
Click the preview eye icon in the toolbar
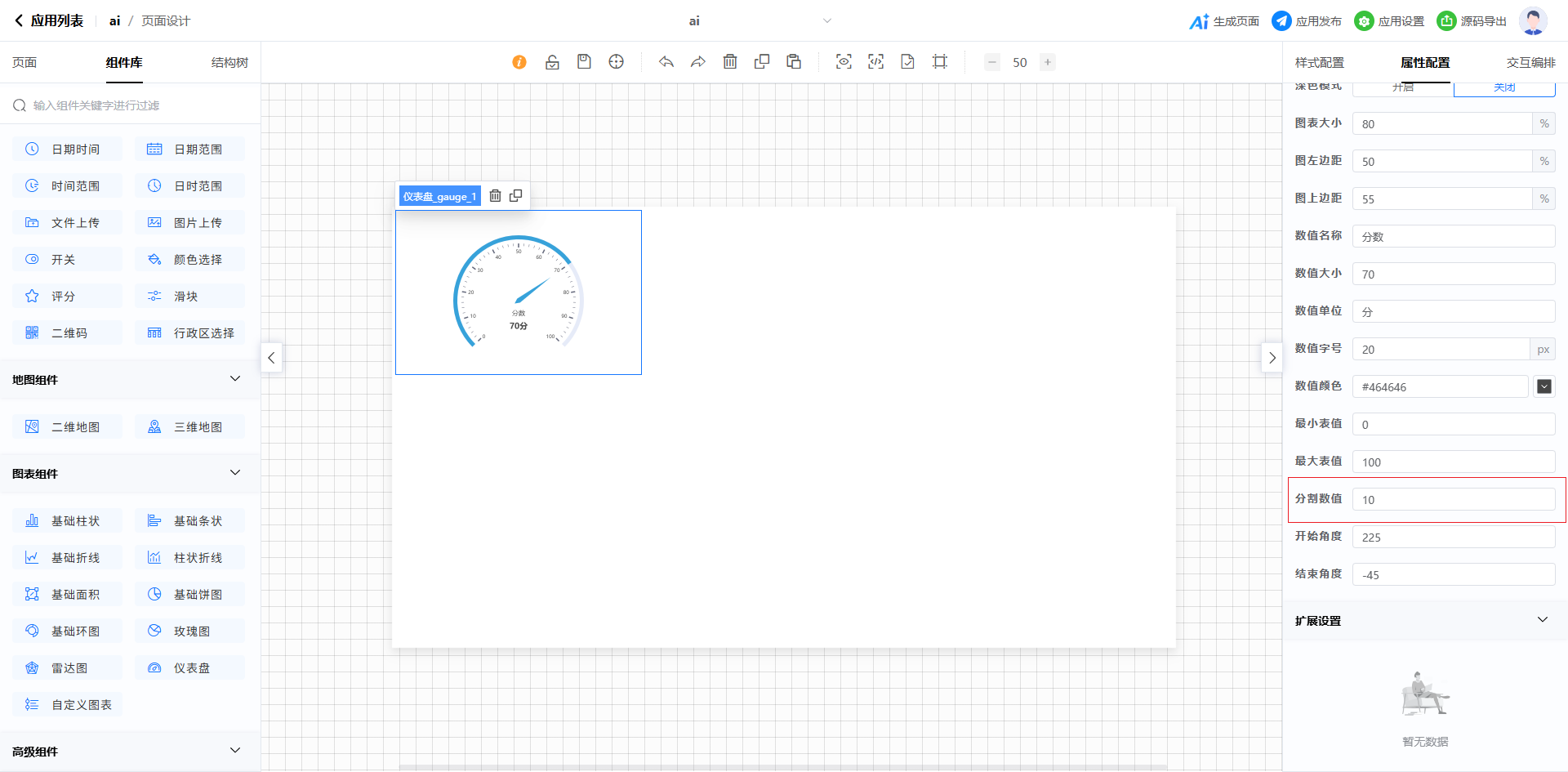844,62
